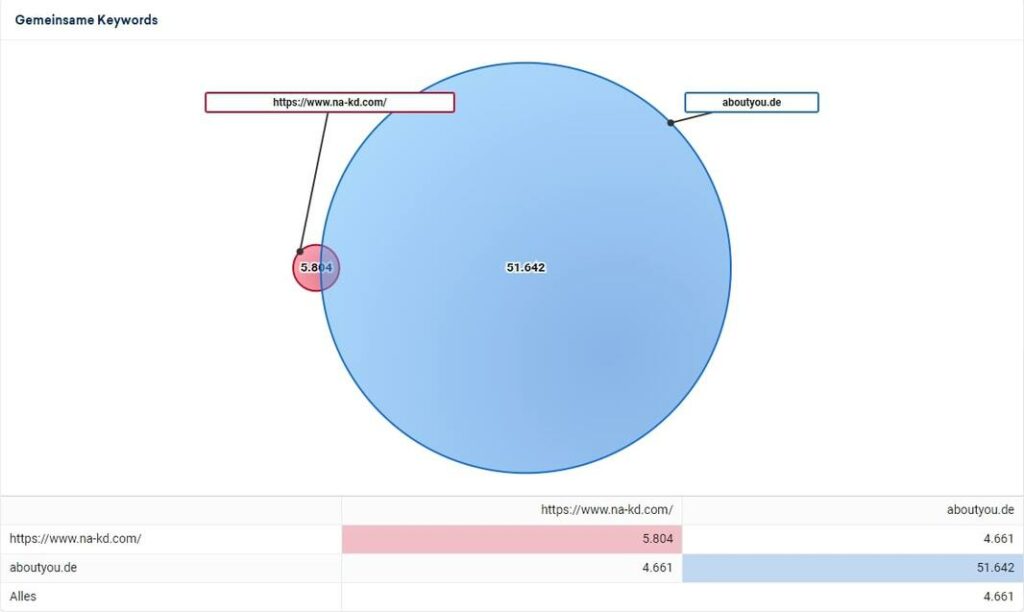Image resolution: width=1024 pixels, height=612 pixels.
Task: Click the 4.661 value in the Alles row
Action: (996, 597)
